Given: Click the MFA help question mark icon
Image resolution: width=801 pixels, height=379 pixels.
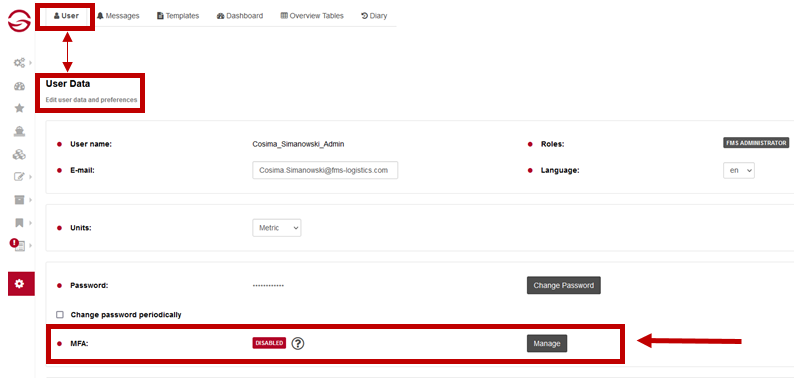Looking at the screenshot, I should (298, 344).
